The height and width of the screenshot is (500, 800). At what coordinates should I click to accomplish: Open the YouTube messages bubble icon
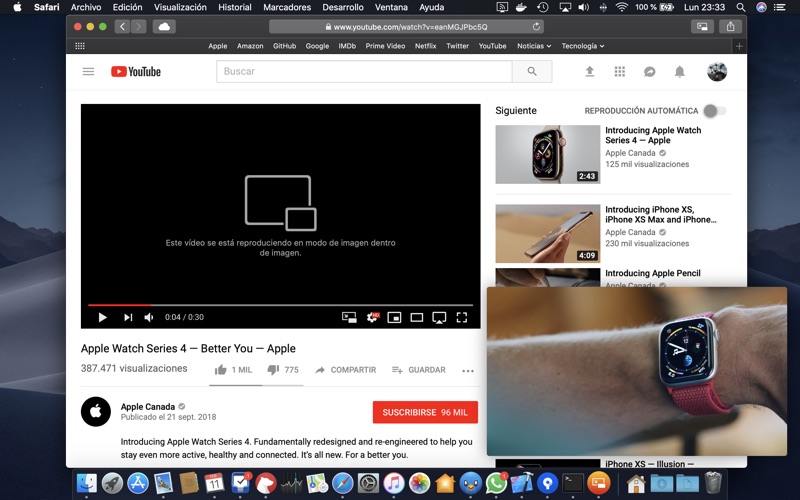click(649, 71)
